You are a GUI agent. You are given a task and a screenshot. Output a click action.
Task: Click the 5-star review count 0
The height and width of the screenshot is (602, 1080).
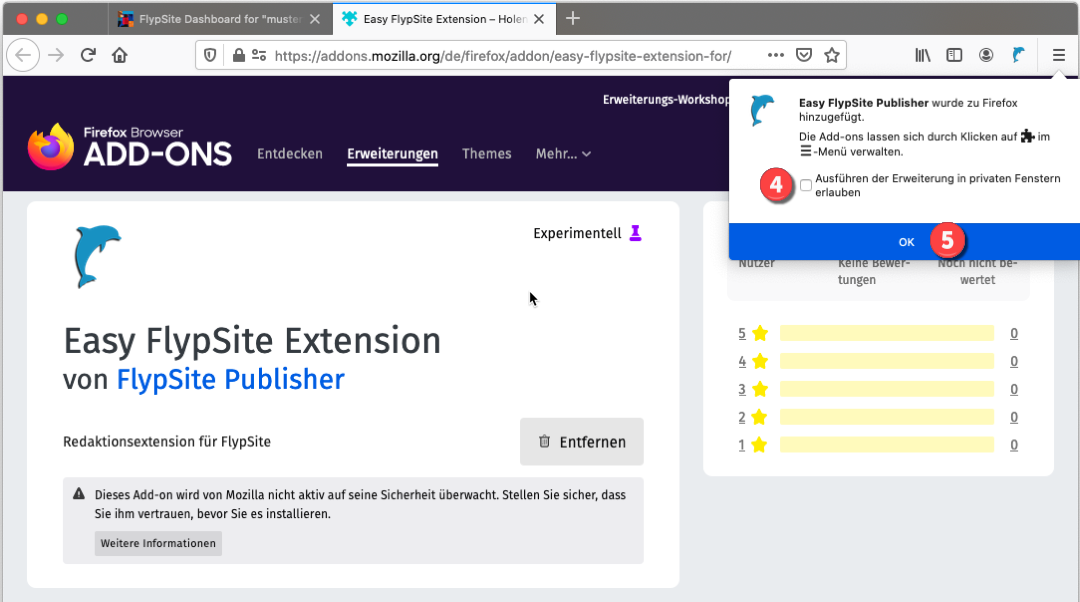click(1014, 333)
